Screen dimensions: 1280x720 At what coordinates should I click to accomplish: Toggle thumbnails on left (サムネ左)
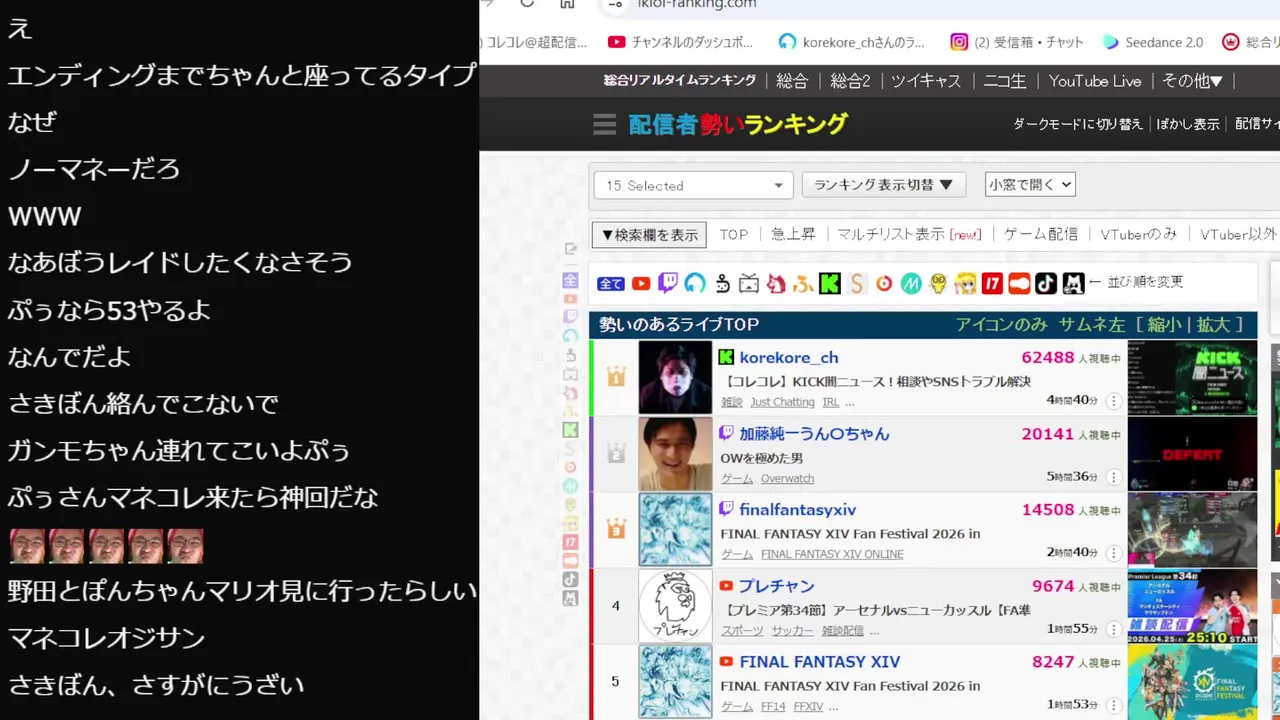(1091, 324)
